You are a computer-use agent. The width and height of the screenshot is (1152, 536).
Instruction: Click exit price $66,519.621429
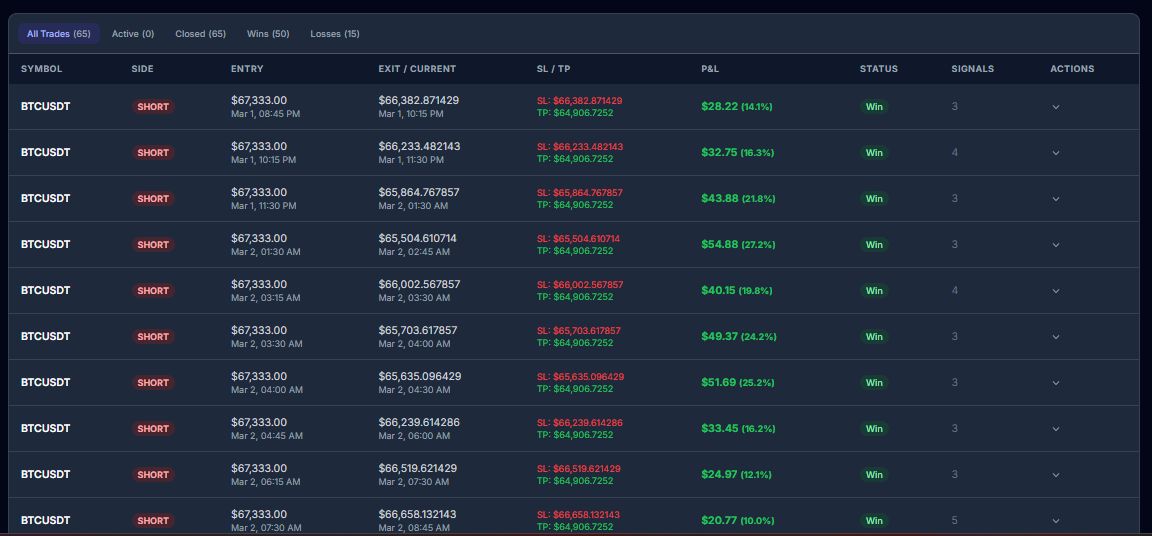click(x=418, y=468)
